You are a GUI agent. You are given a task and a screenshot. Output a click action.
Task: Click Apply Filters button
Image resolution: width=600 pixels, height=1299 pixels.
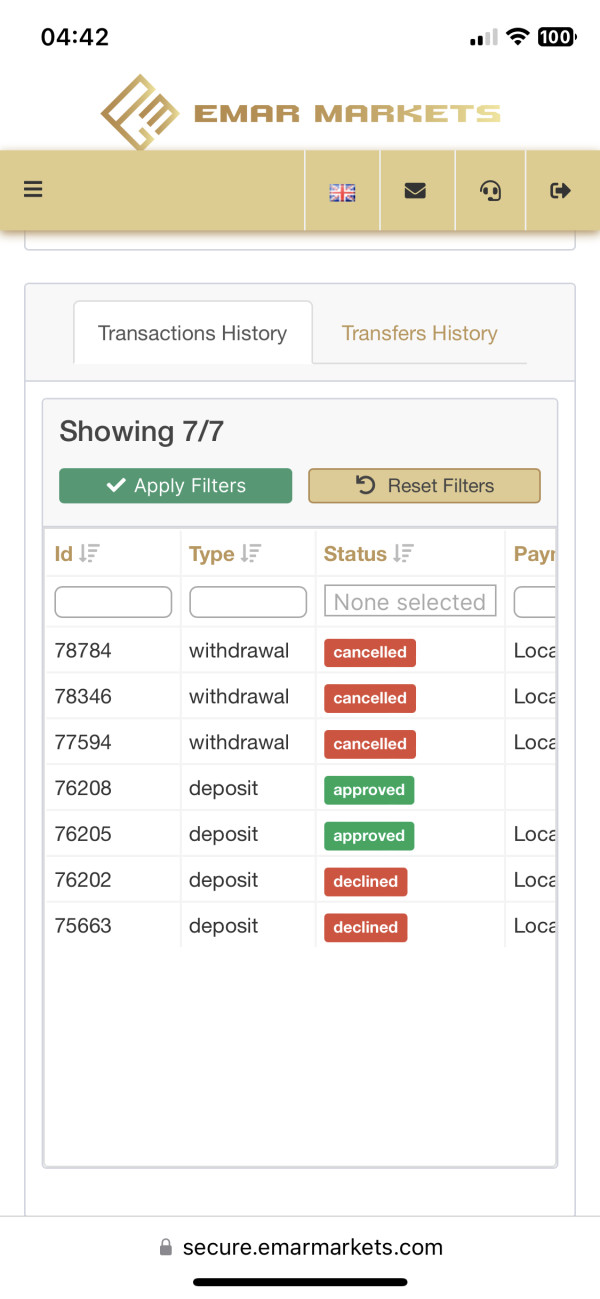[x=176, y=486]
